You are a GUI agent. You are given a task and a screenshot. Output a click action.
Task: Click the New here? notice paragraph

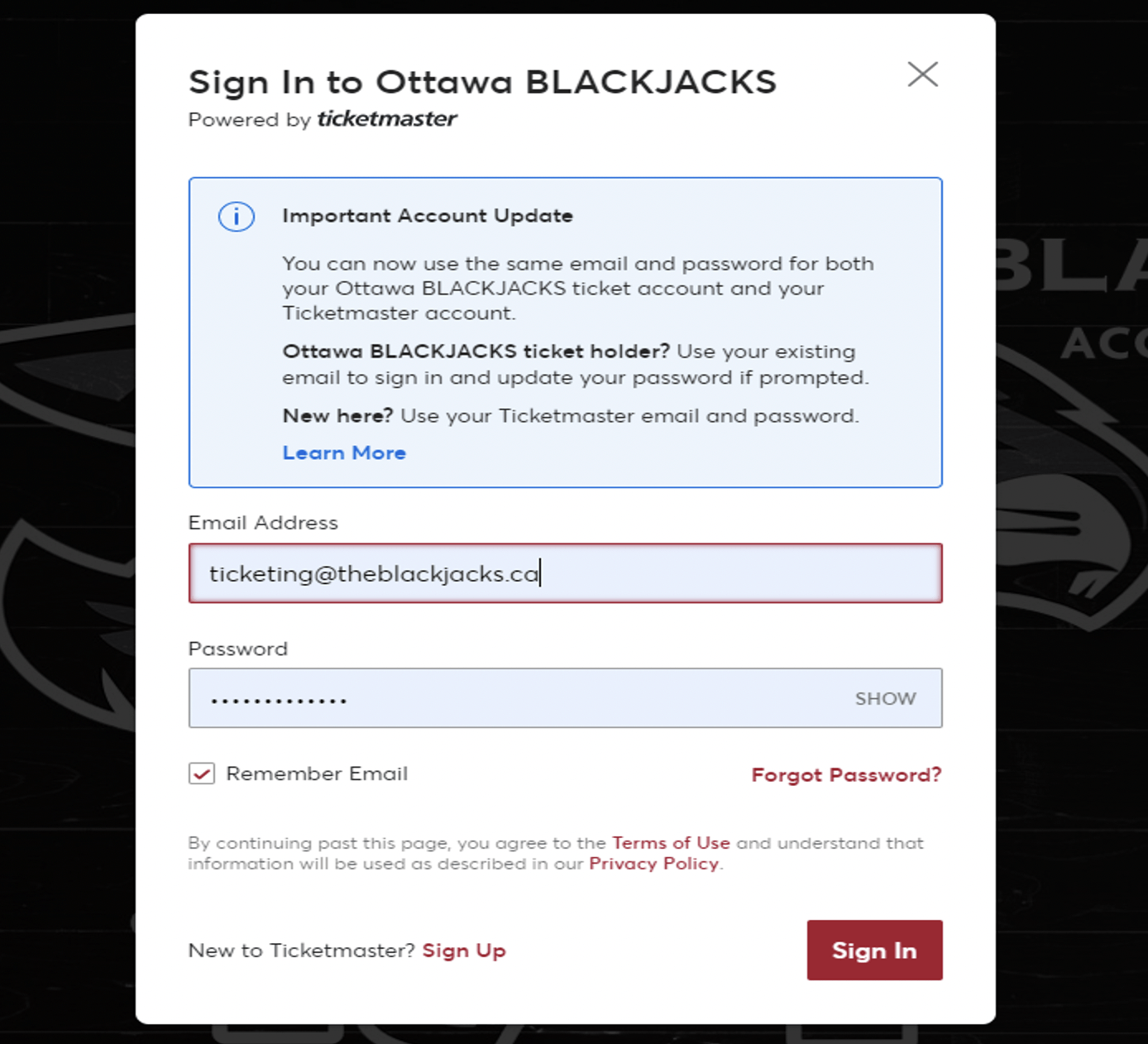click(571, 415)
